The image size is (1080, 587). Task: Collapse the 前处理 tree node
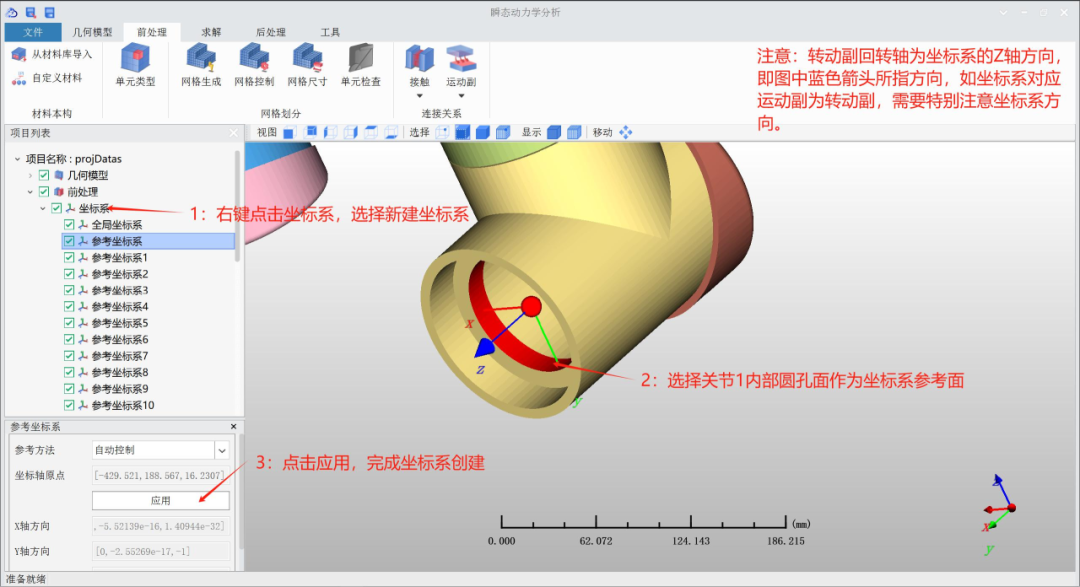(x=30, y=192)
